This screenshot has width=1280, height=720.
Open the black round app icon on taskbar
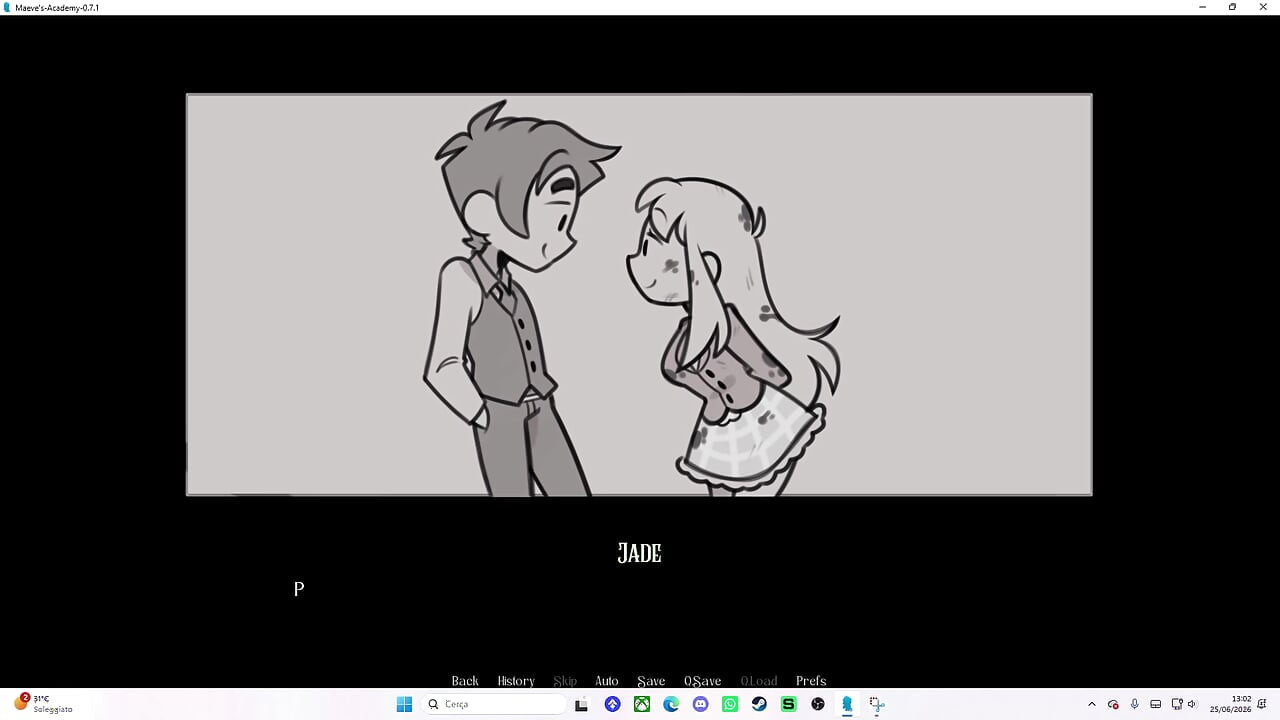point(818,704)
